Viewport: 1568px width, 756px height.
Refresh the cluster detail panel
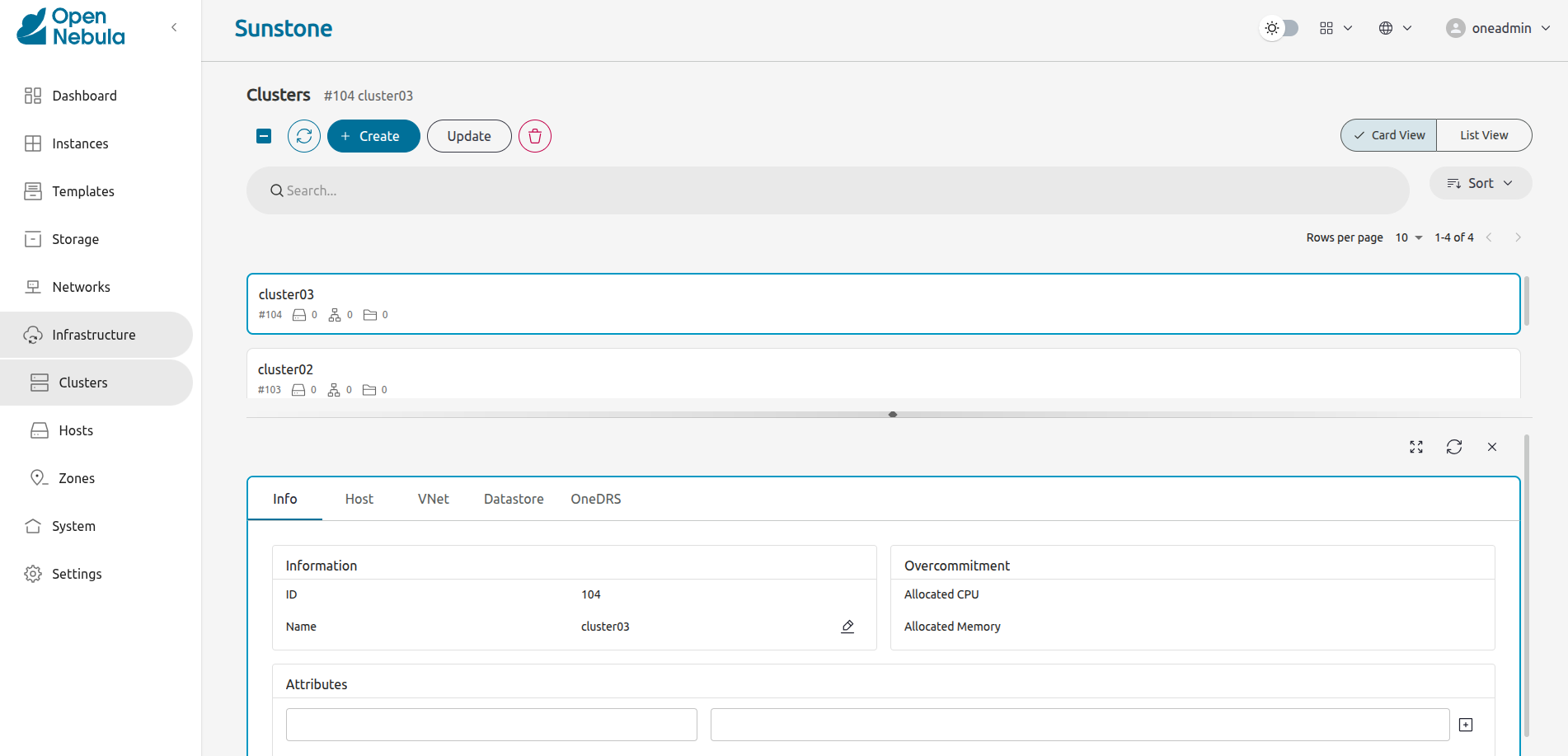click(1454, 447)
